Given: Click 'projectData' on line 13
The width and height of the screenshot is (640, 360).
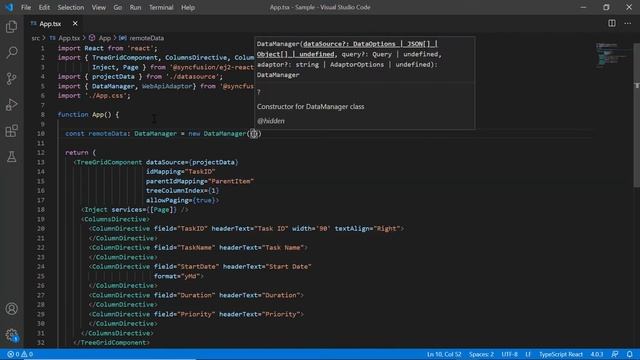Looking at the screenshot, I should tap(213, 162).
